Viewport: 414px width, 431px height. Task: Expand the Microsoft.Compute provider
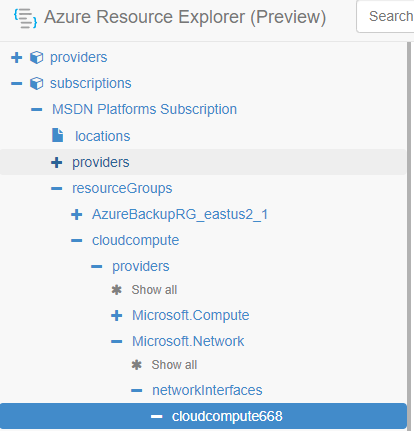(116, 315)
